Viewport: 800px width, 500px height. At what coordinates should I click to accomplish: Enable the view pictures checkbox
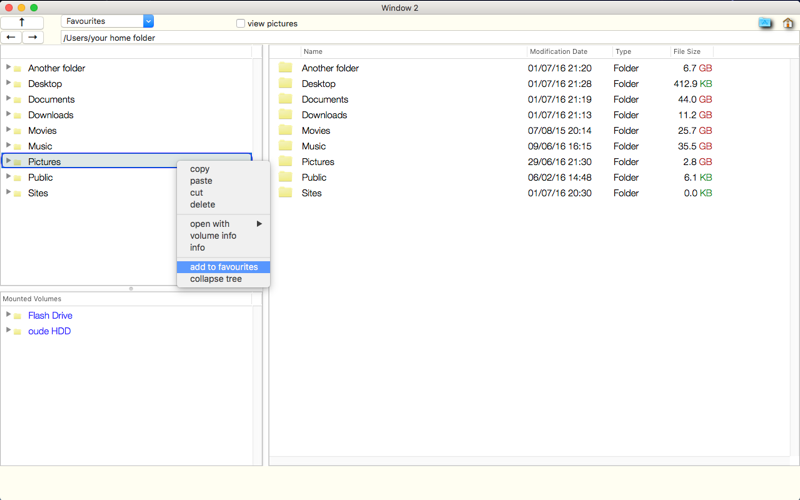pos(240,23)
